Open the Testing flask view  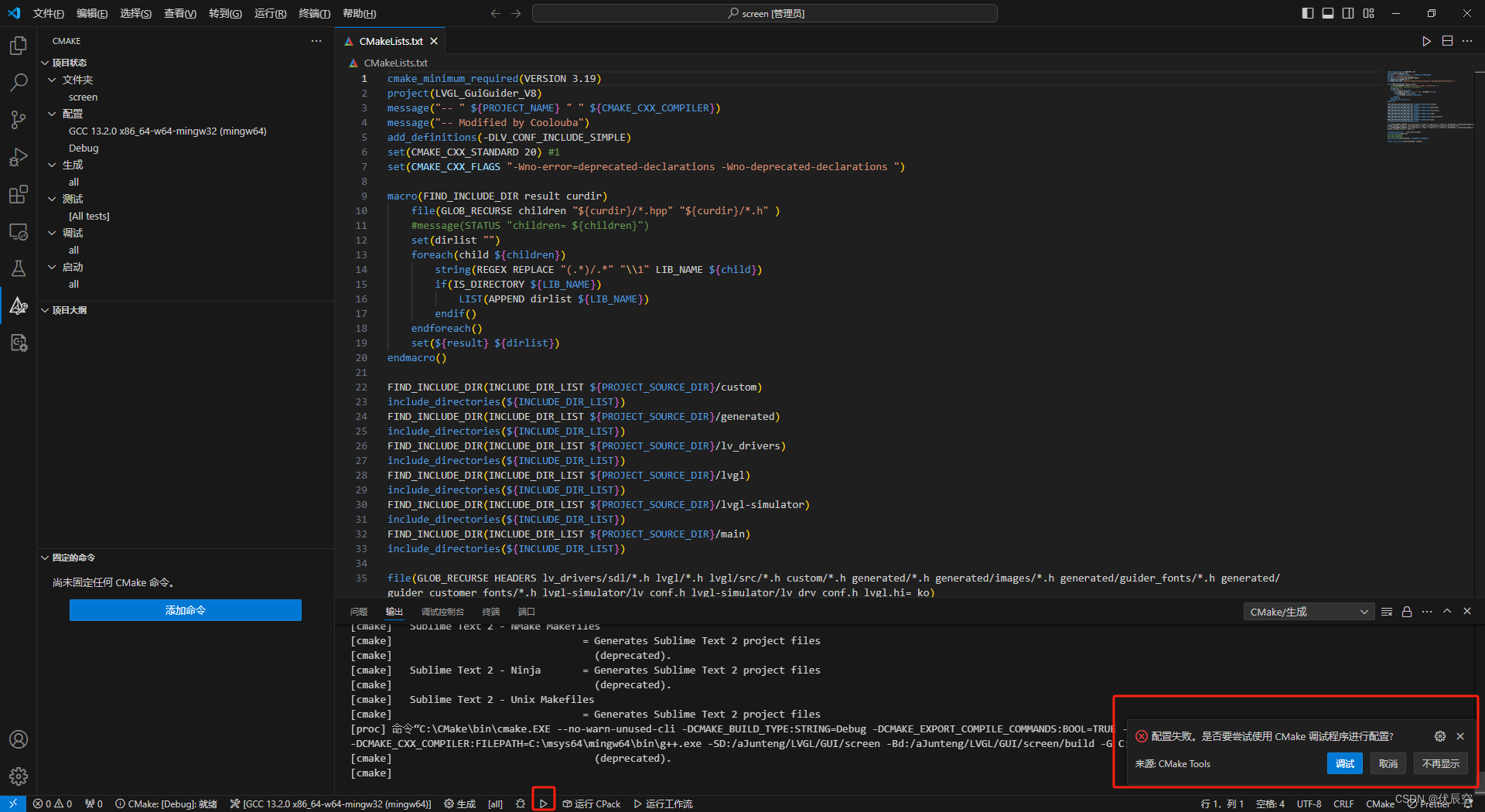[19, 268]
